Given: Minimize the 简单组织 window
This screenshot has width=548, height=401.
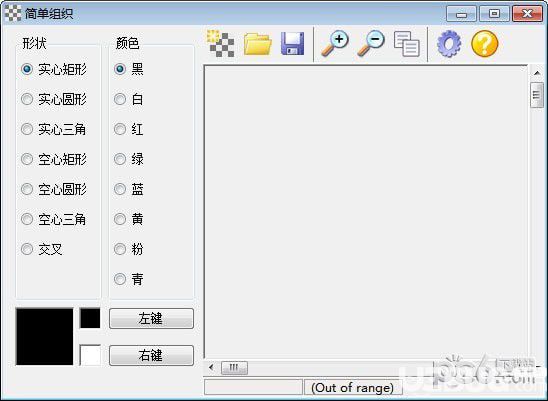Looking at the screenshot, I should click(461, 14).
